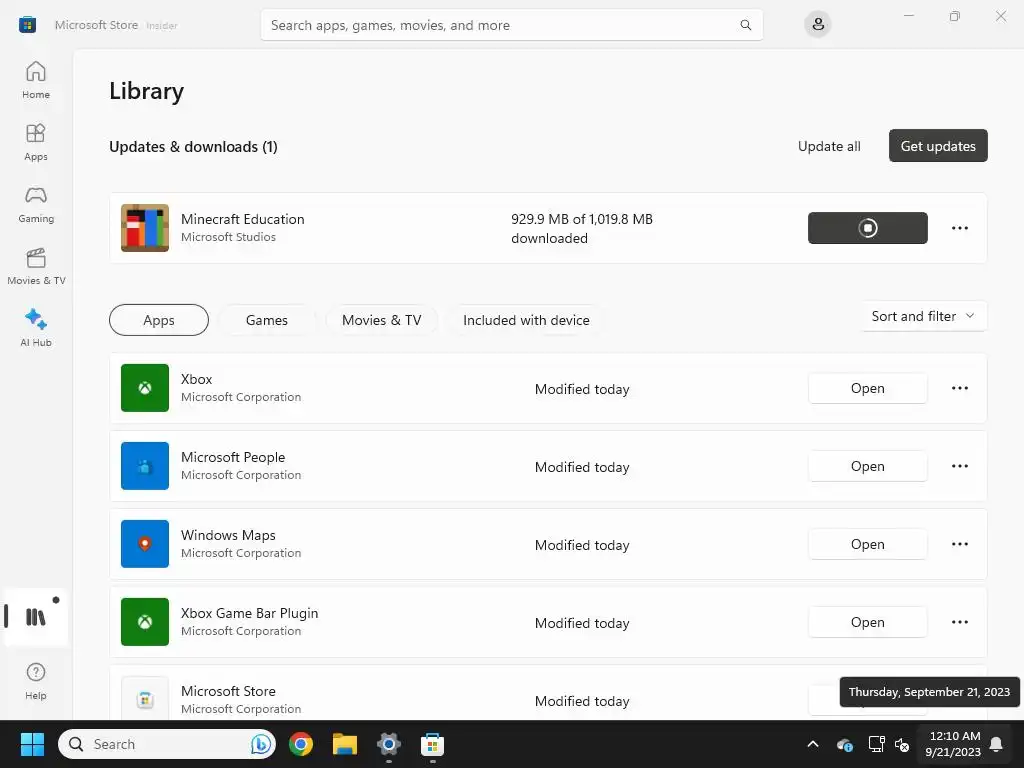Image resolution: width=1024 pixels, height=768 pixels.
Task: Select the Movies & TV filter tab
Action: (381, 320)
